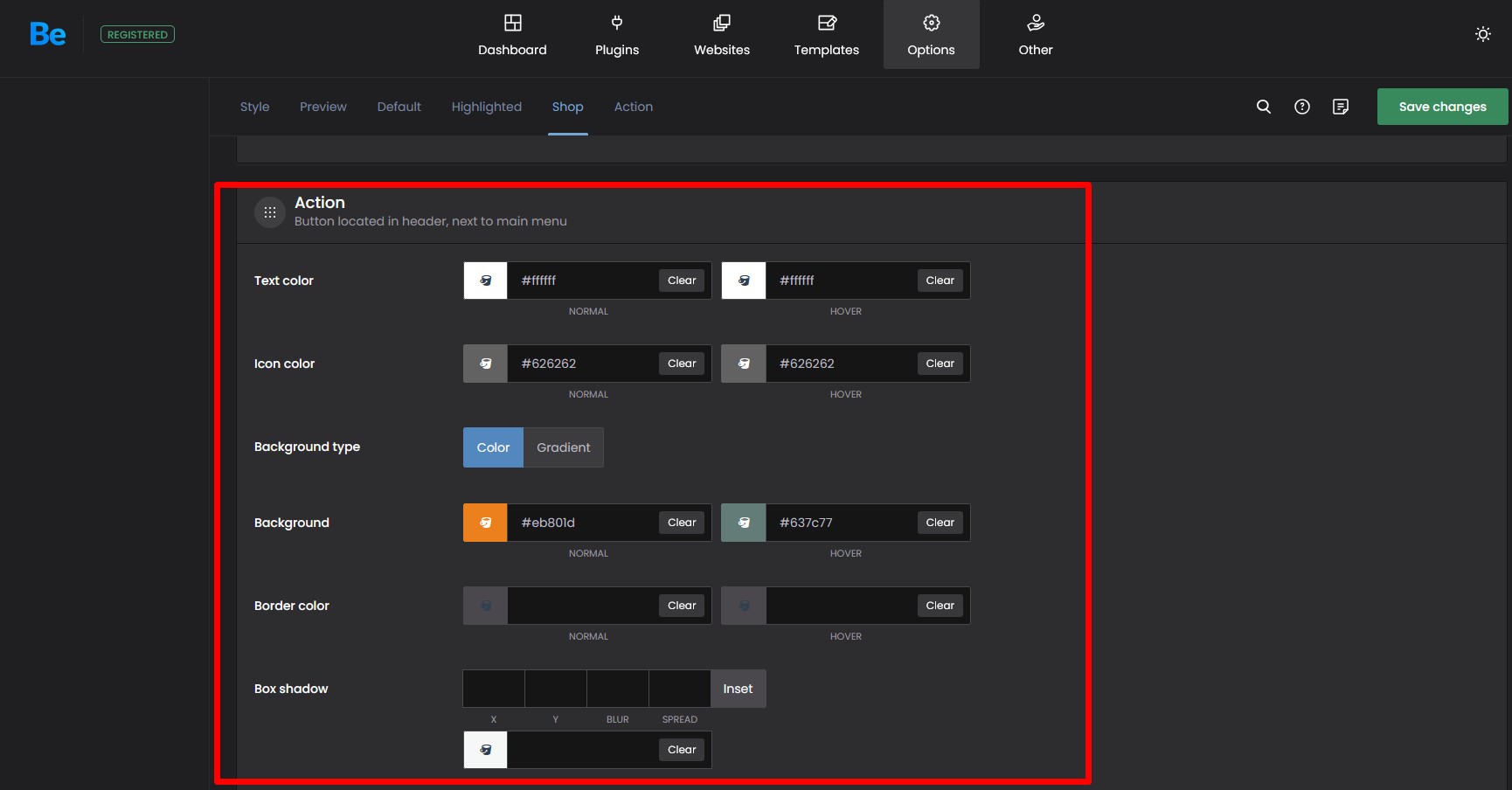
Task: Clear the normal Background color
Action: 682,523
